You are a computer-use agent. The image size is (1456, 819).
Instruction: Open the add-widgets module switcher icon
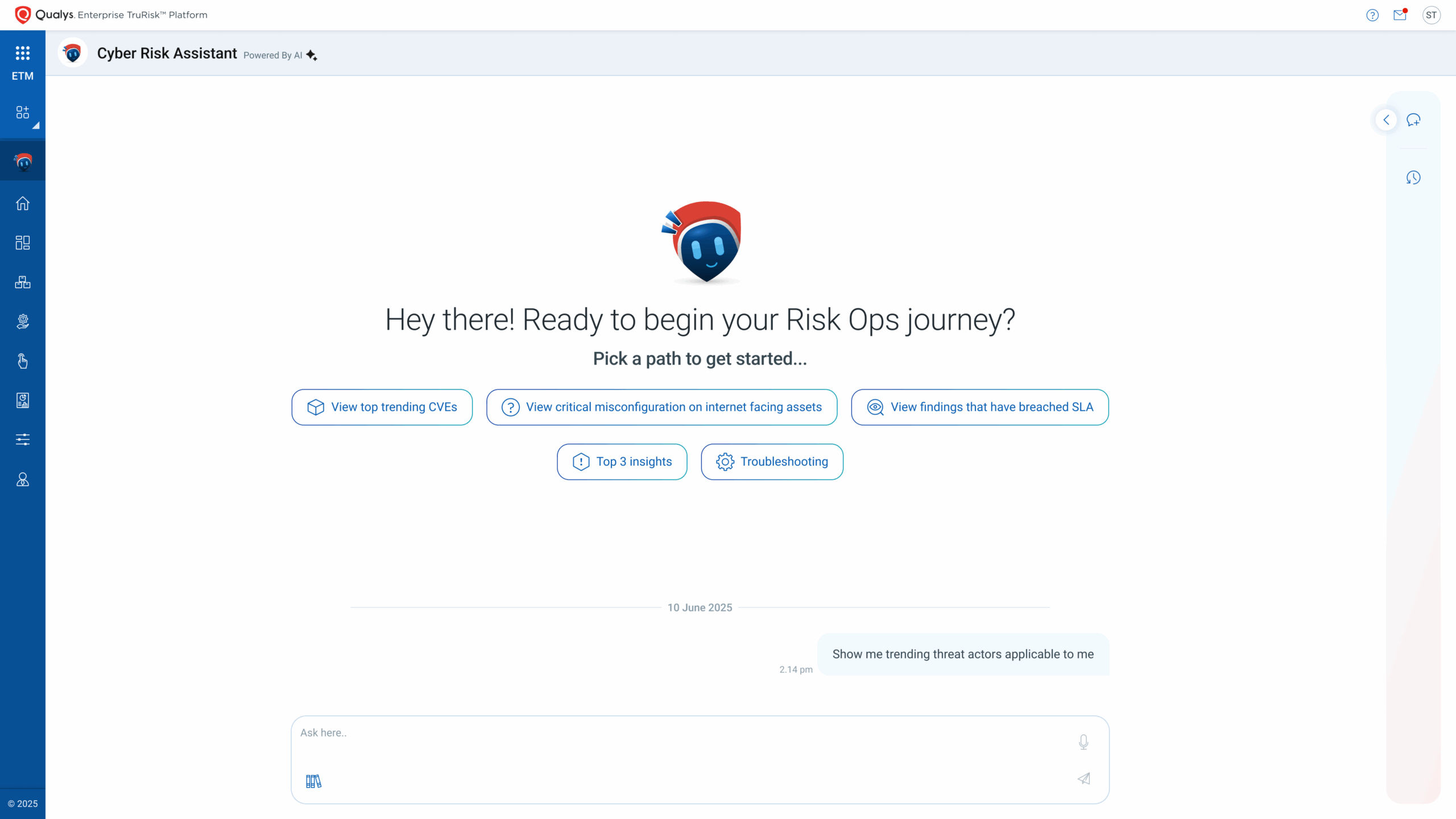pyautogui.click(x=23, y=112)
